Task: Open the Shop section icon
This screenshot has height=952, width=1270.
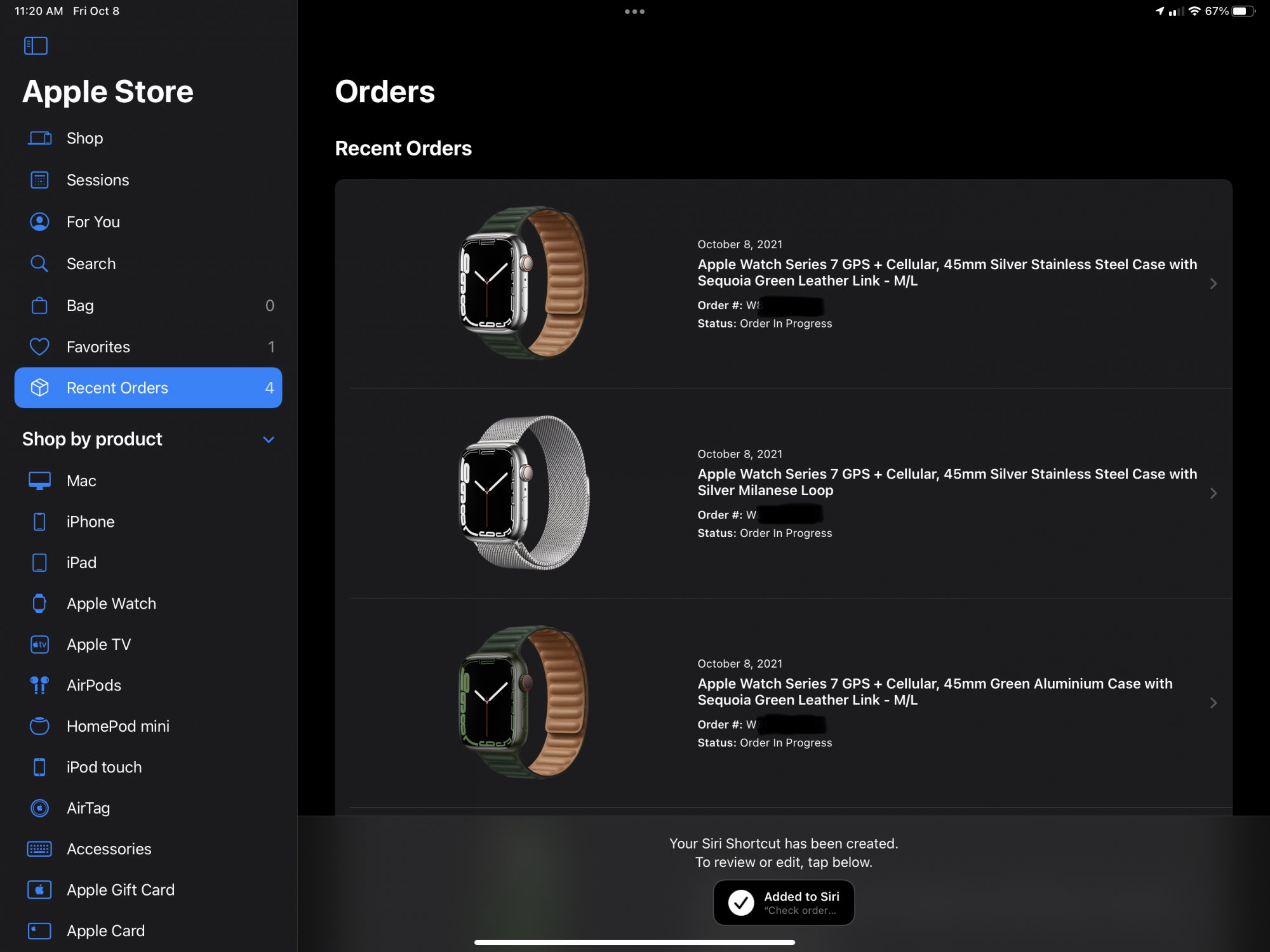Action: click(x=39, y=138)
